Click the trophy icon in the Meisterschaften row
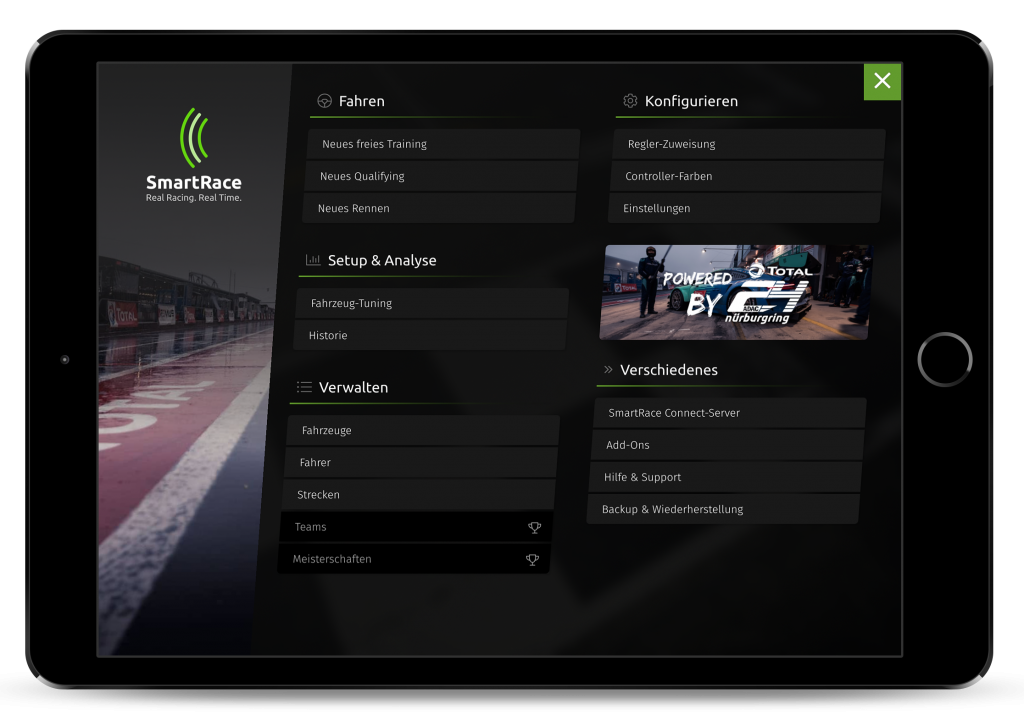The image size is (1024, 727). 532,560
